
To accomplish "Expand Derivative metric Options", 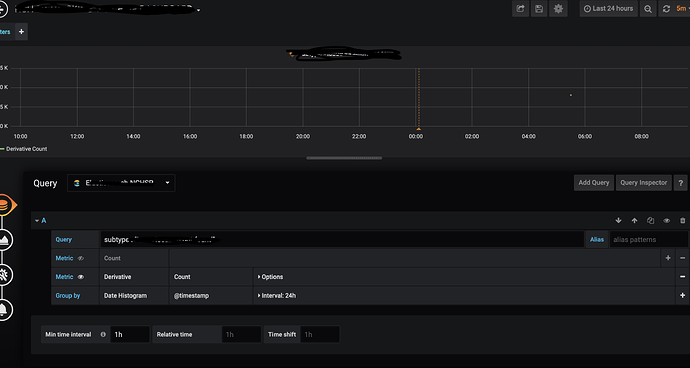I will point(270,277).
